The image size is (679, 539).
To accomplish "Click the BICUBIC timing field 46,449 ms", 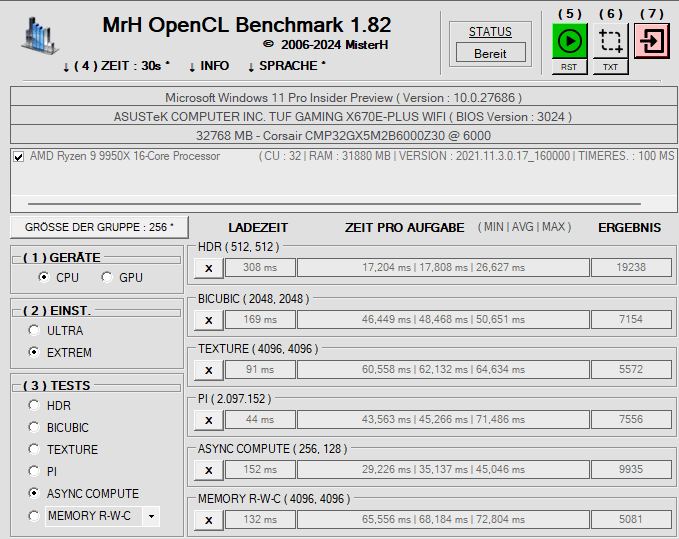I will point(443,320).
